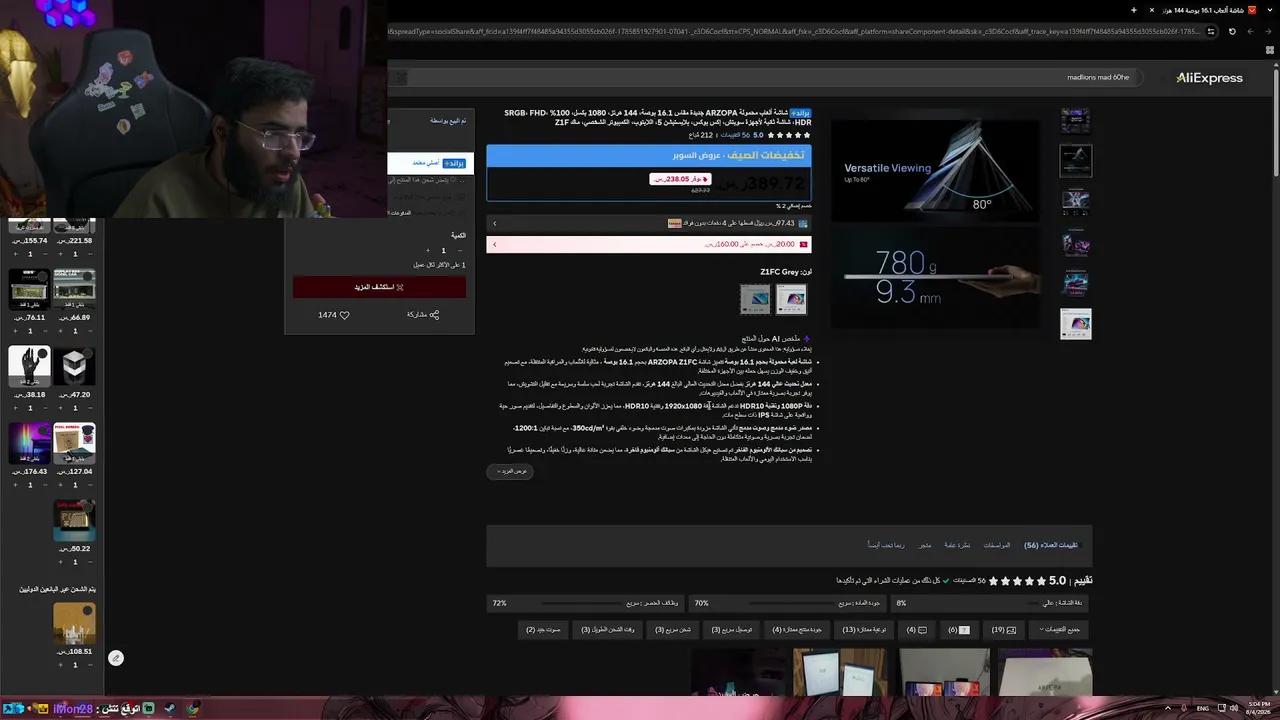Switch to the المواصفات specifications tab
This screenshot has height=720, width=1280.
tap(997, 545)
